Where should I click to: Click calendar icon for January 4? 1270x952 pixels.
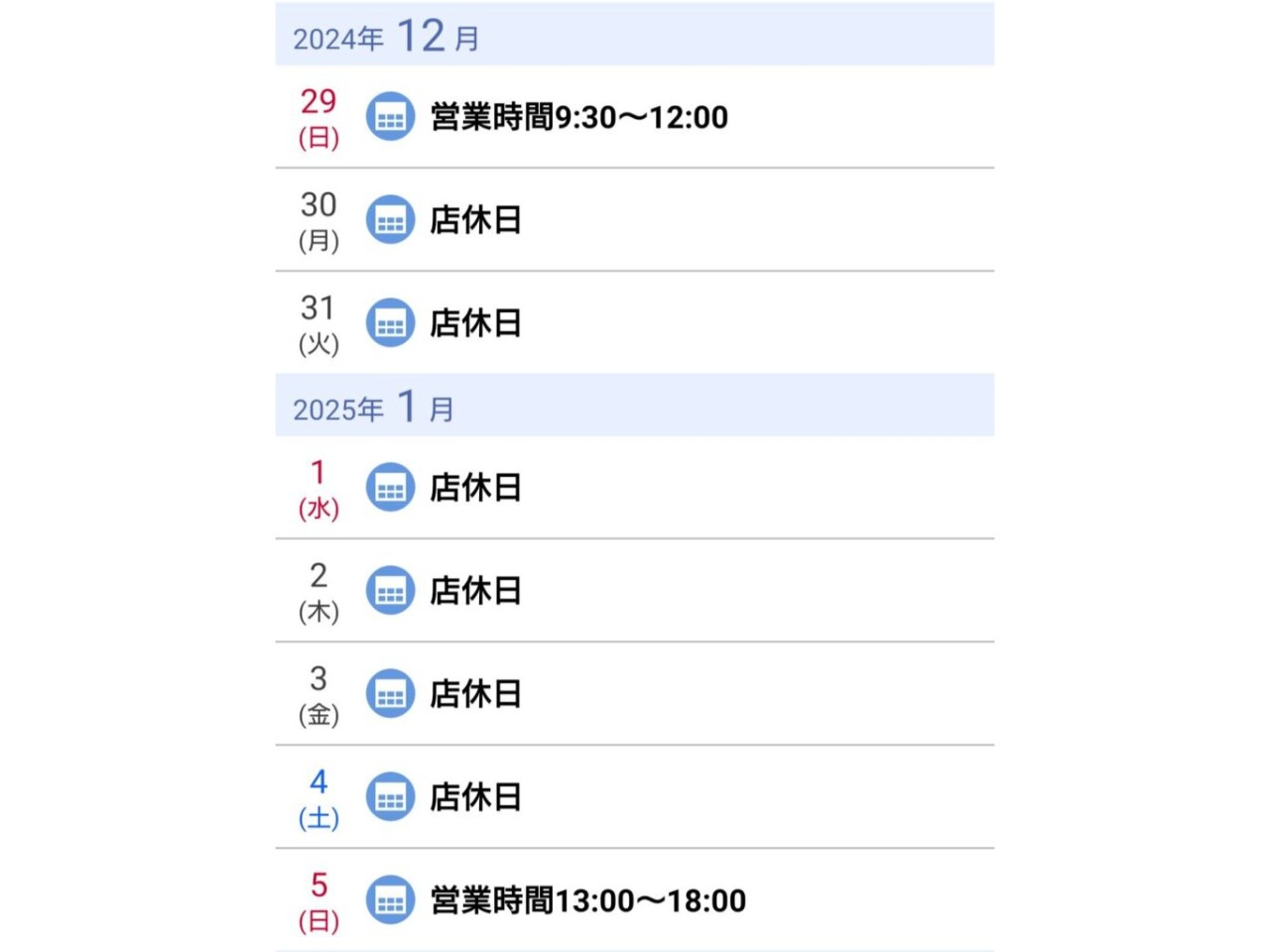tap(390, 797)
